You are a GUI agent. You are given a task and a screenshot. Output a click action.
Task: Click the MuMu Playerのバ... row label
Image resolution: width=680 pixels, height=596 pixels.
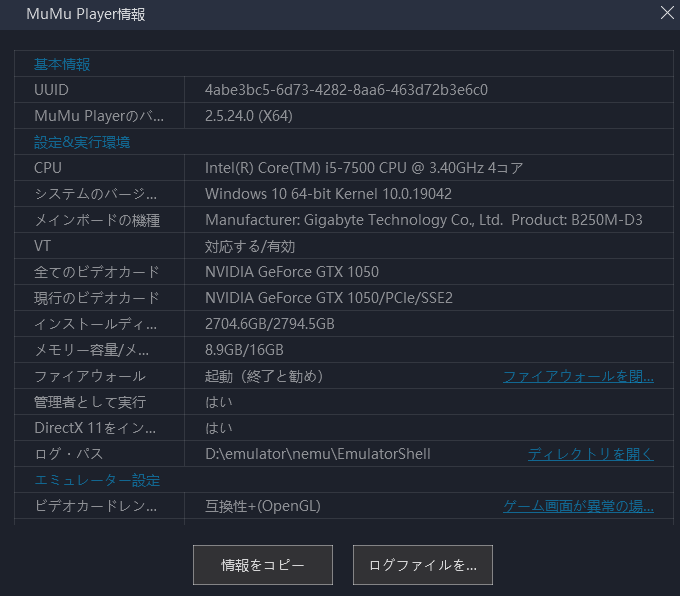point(99,116)
